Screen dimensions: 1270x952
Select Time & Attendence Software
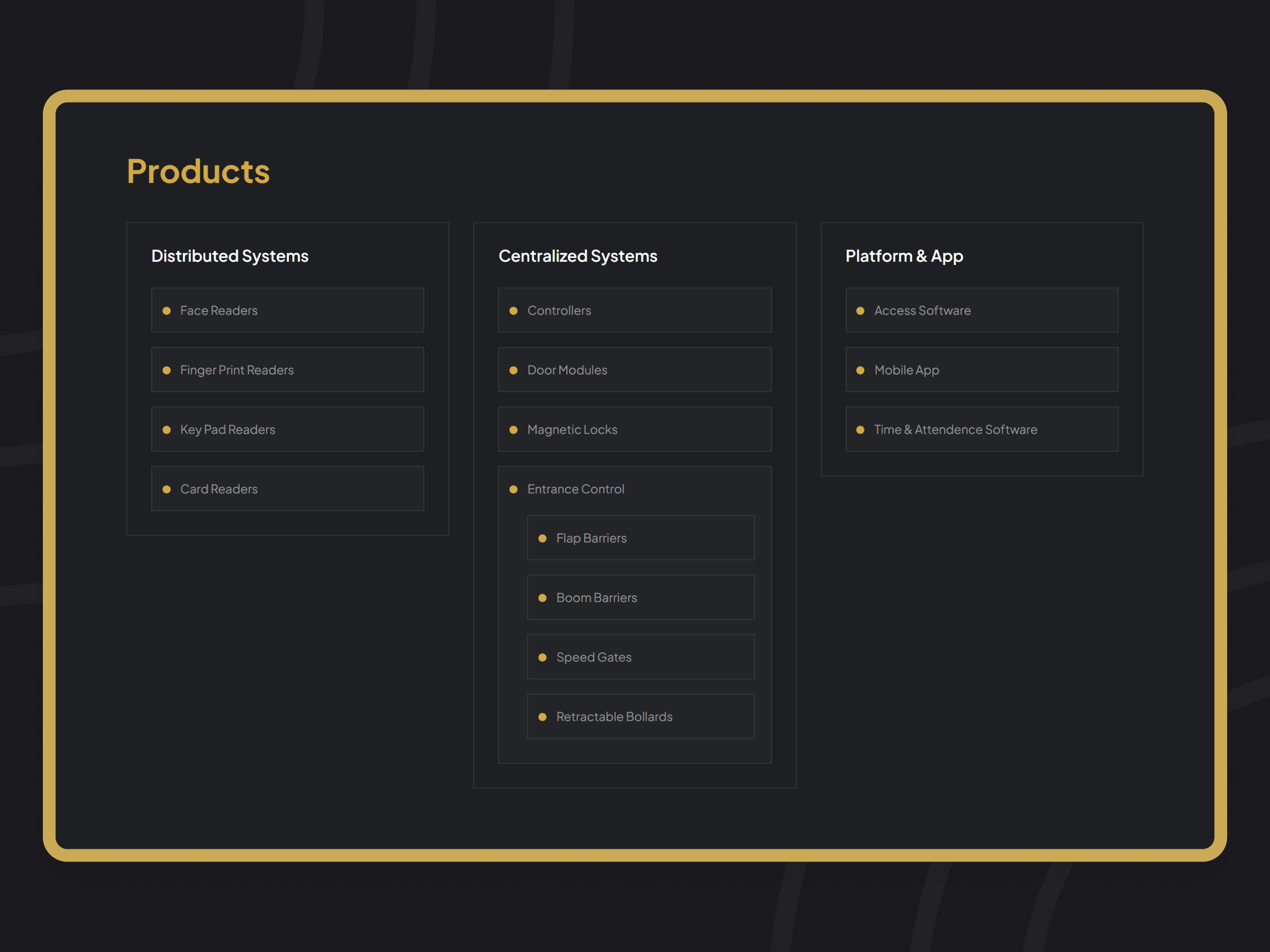coord(955,429)
